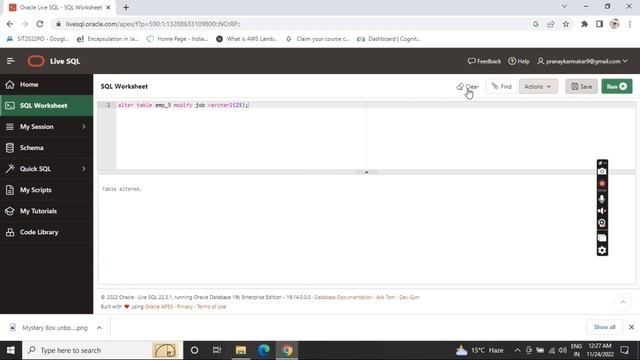Open Schema in the sidebar

tap(47, 148)
